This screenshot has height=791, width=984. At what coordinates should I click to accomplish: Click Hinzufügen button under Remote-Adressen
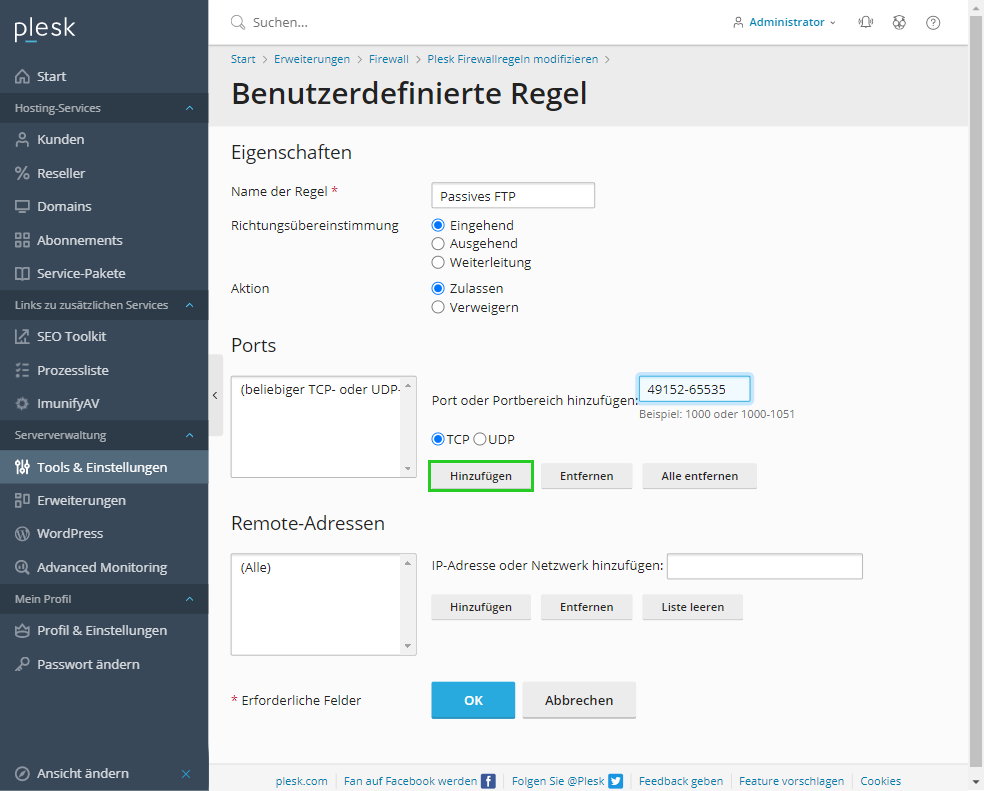[x=481, y=607]
